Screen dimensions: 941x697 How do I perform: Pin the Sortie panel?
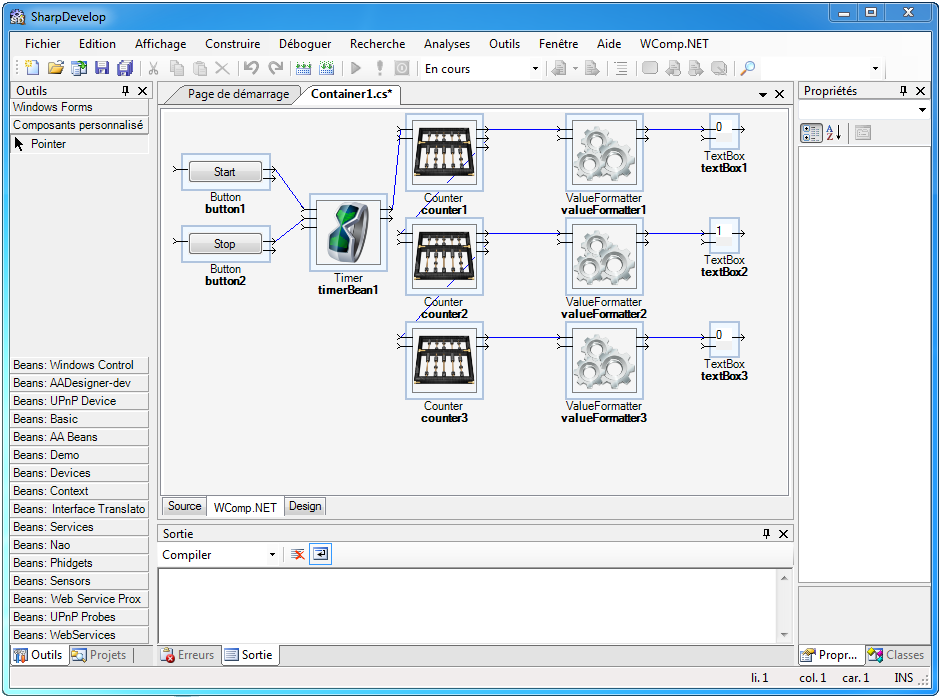766,534
